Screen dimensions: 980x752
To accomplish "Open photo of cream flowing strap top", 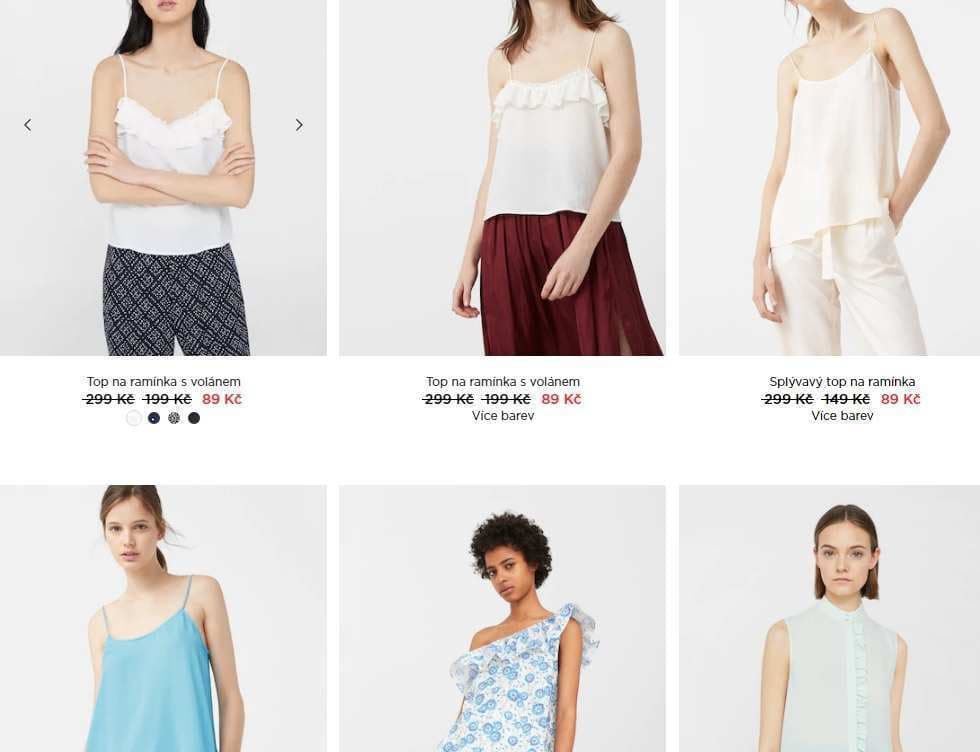I will pyautogui.click(x=829, y=178).
